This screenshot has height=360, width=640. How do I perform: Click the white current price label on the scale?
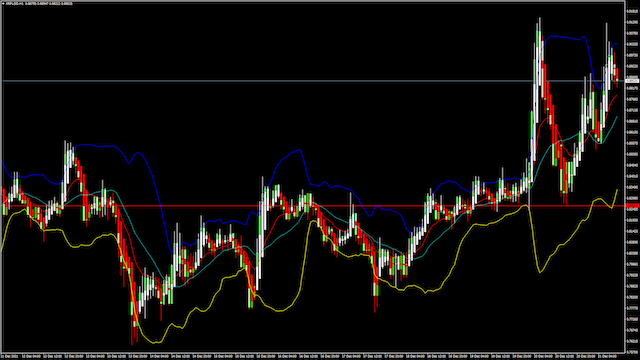coord(632,81)
